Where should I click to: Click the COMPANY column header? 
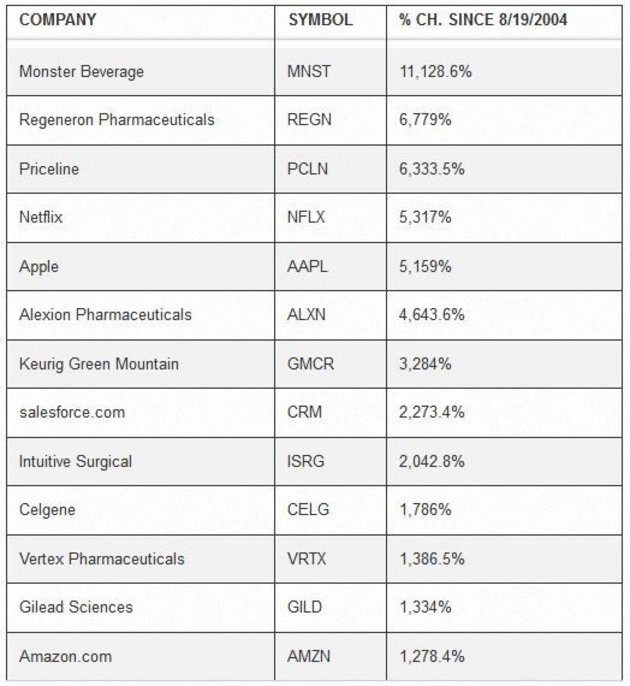pyautogui.click(x=57, y=19)
